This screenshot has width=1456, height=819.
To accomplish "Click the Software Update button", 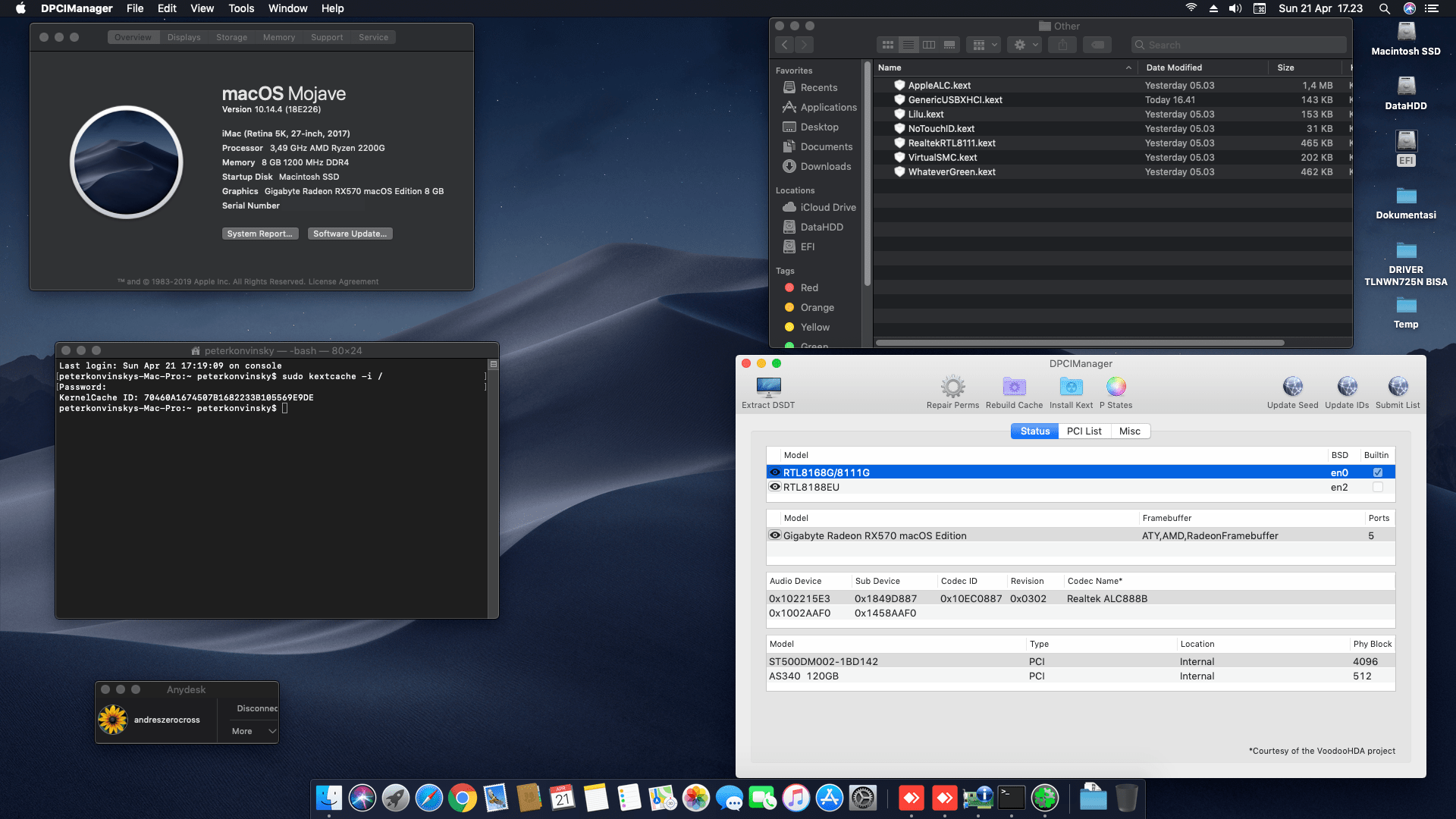I will 350,234.
